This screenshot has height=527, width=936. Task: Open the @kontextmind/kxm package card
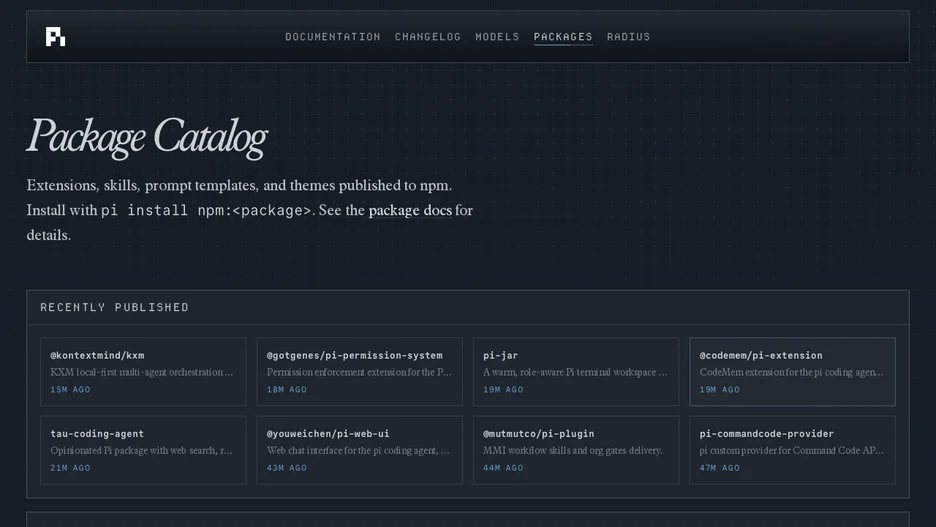click(143, 372)
